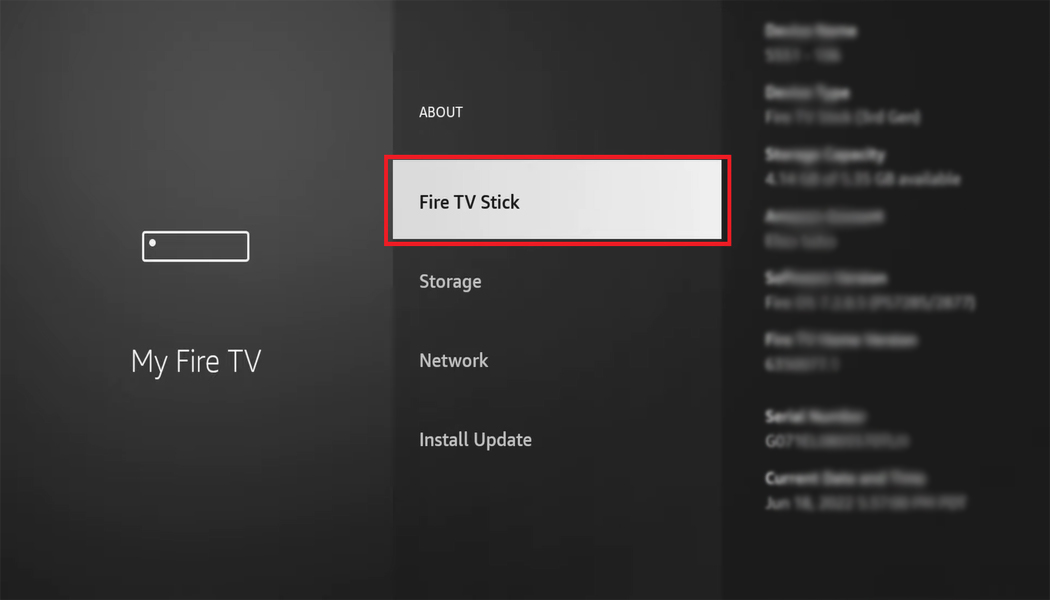The image size is (1050, 600).
Task: Select the Device Type label
Action: (x=808, y=92)
